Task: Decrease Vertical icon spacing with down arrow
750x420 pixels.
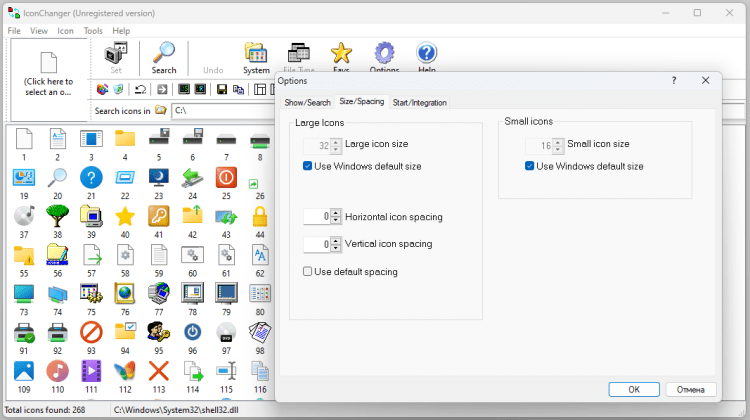Action: pyautogui.click(x=336, y=247)
